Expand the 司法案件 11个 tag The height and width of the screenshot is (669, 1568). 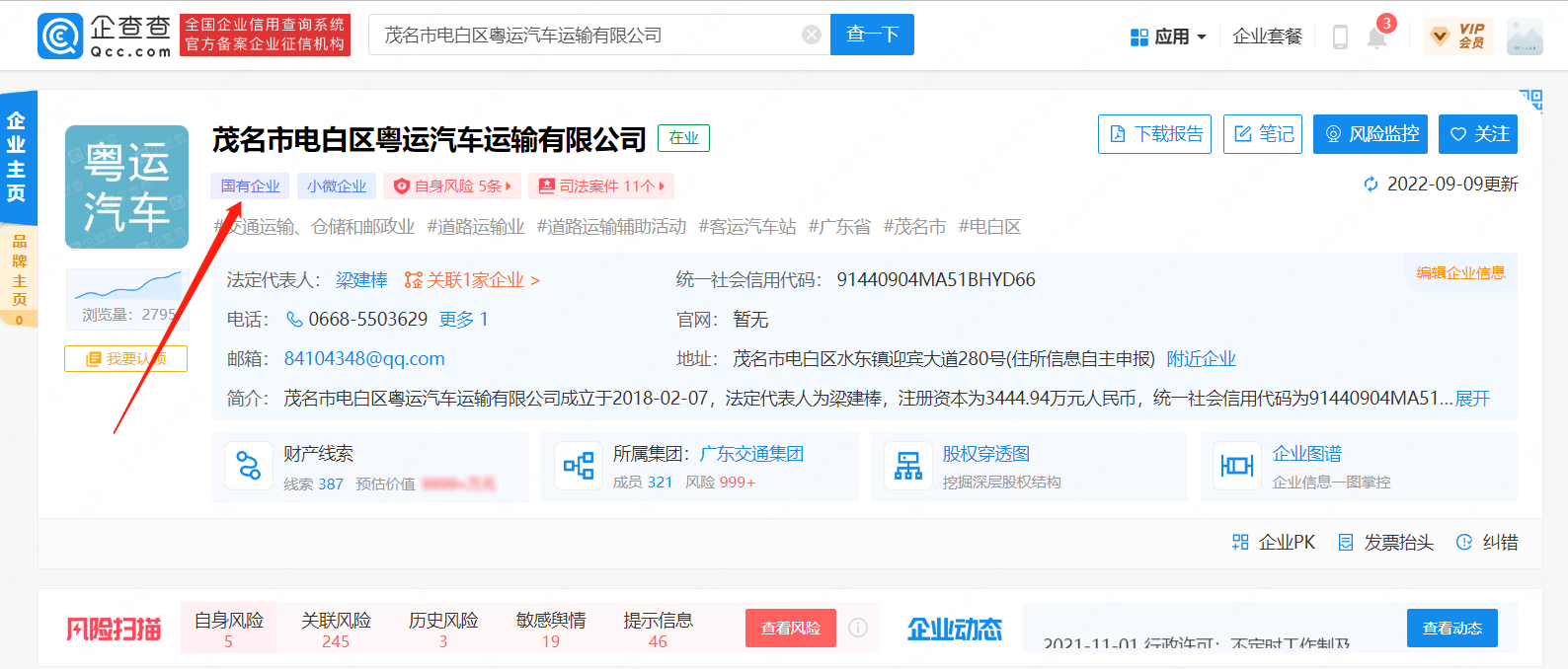click(x=601, y=186)
